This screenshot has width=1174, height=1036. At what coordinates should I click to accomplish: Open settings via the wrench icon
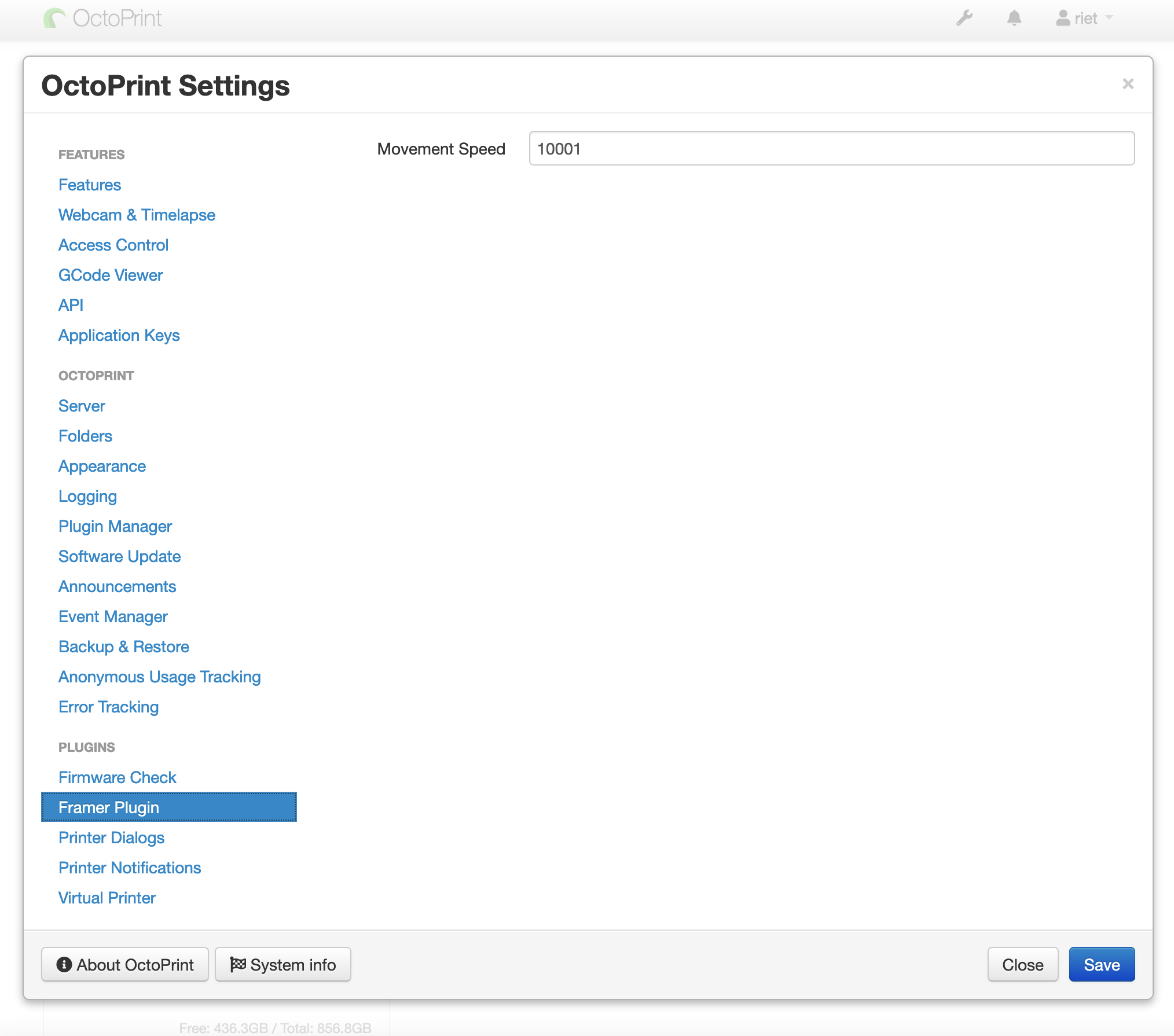964,19
